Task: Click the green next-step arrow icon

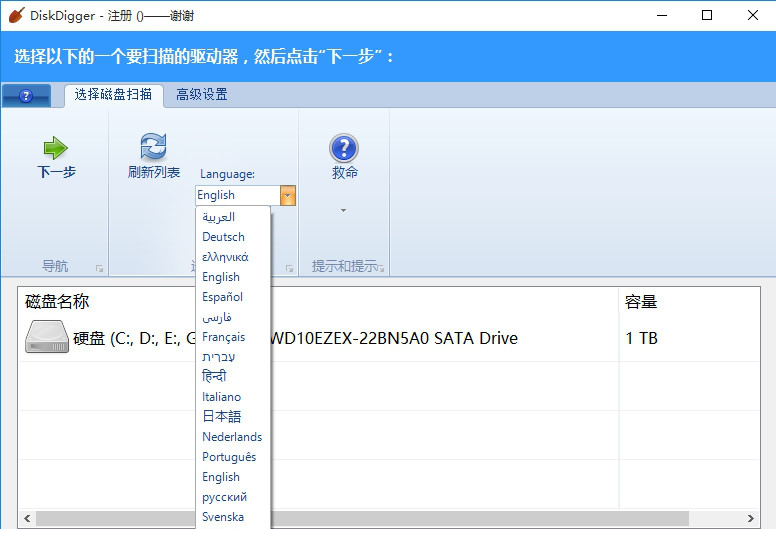Action: tap(55, 148)
